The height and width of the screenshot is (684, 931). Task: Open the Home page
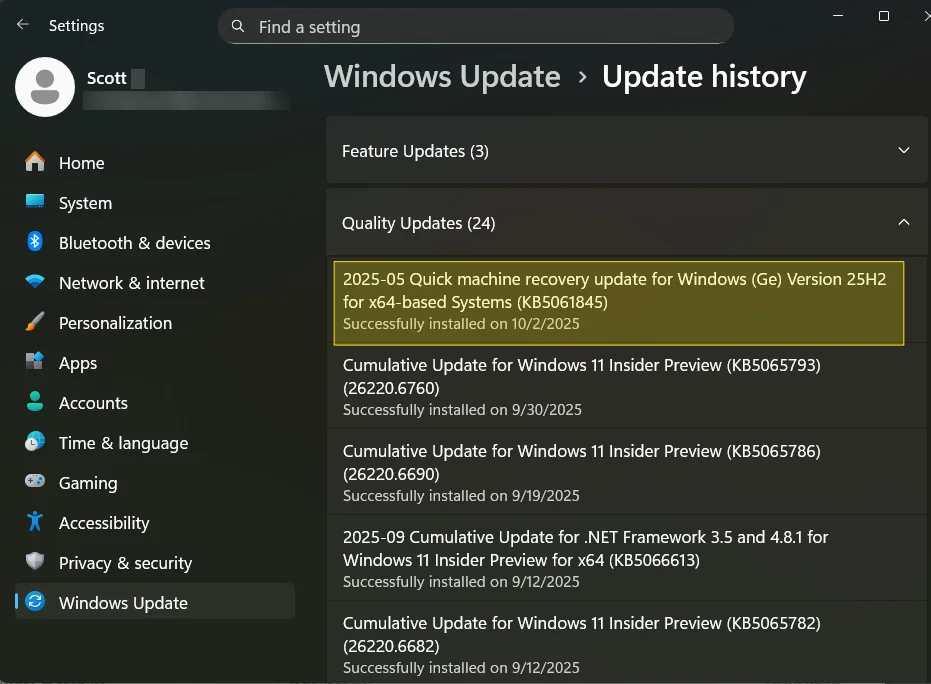click(x=154, y=163)
